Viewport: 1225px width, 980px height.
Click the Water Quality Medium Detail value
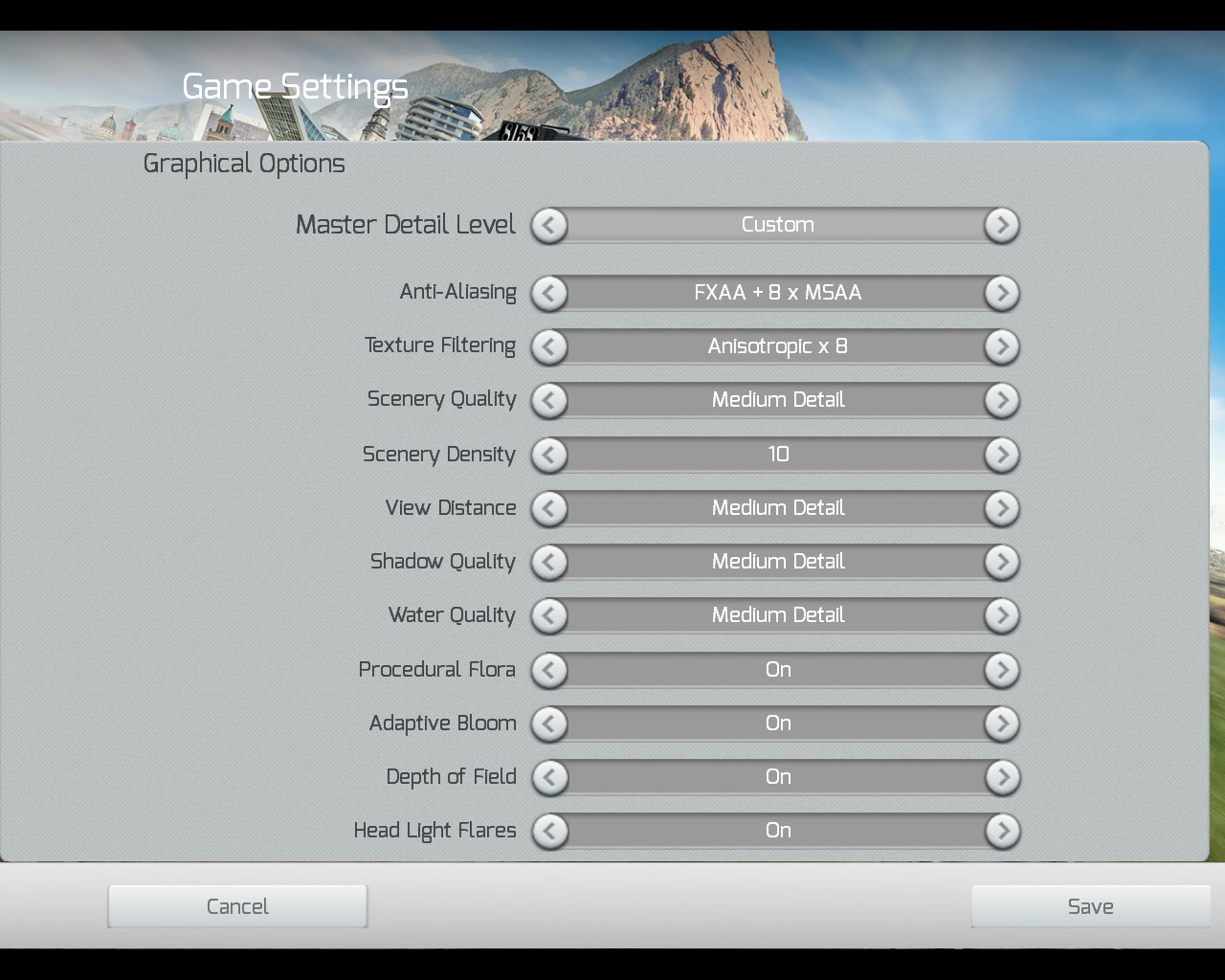(777, 615)
